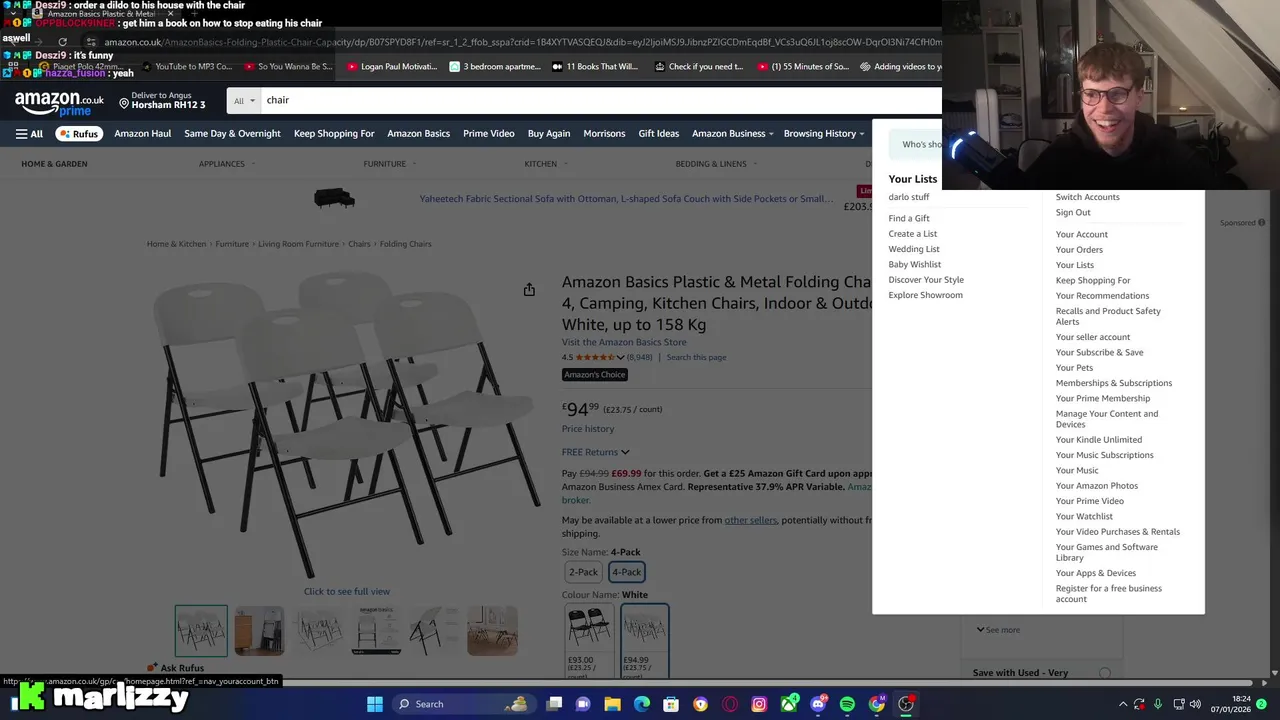
Task: Expand the Kitchen category menu
Action: (x=545, y=164)
